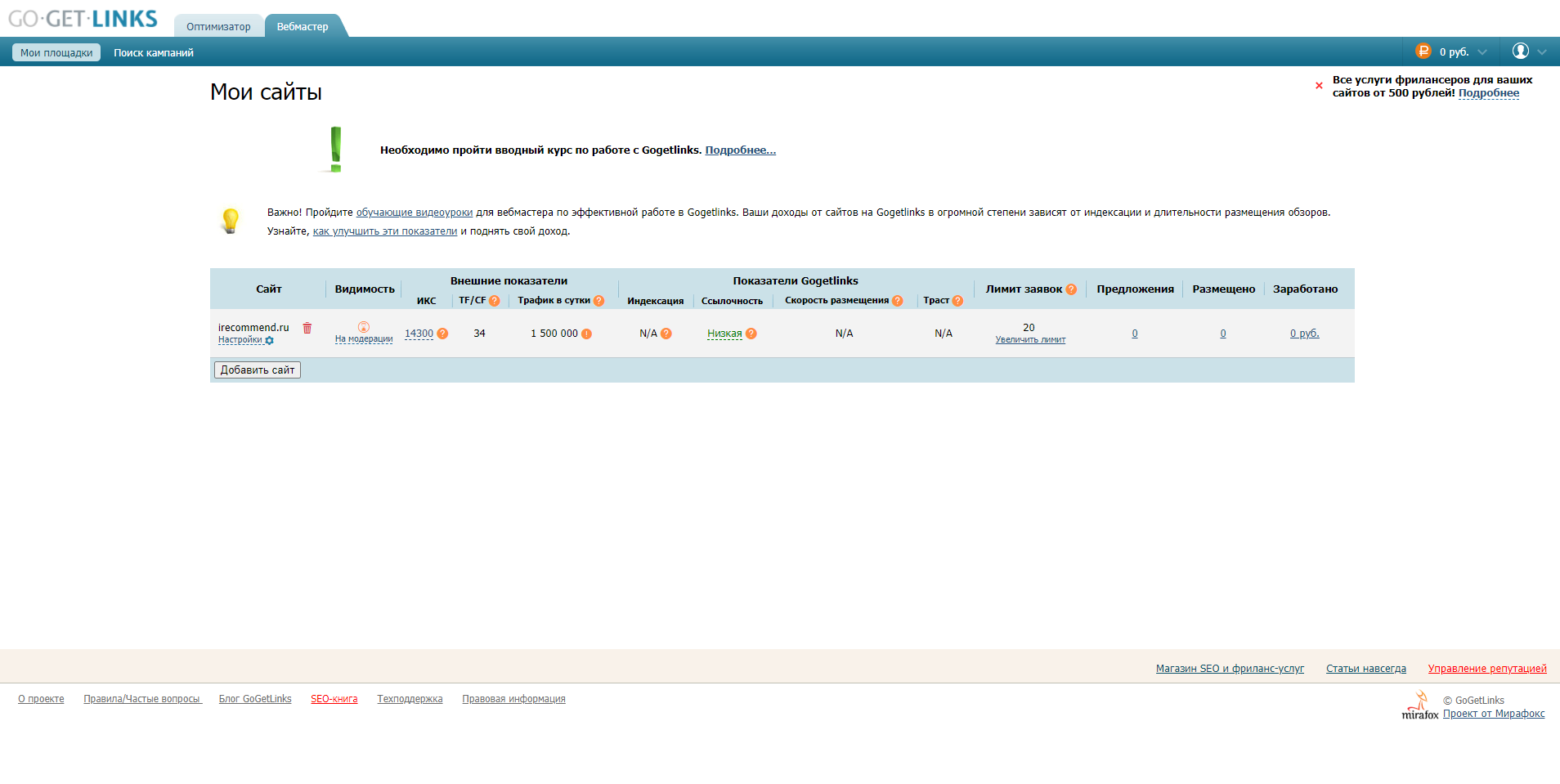The height and width of the screenshot is (784, 1560).
Task: Click the Увеличить лимит link
Action: 1030,340
